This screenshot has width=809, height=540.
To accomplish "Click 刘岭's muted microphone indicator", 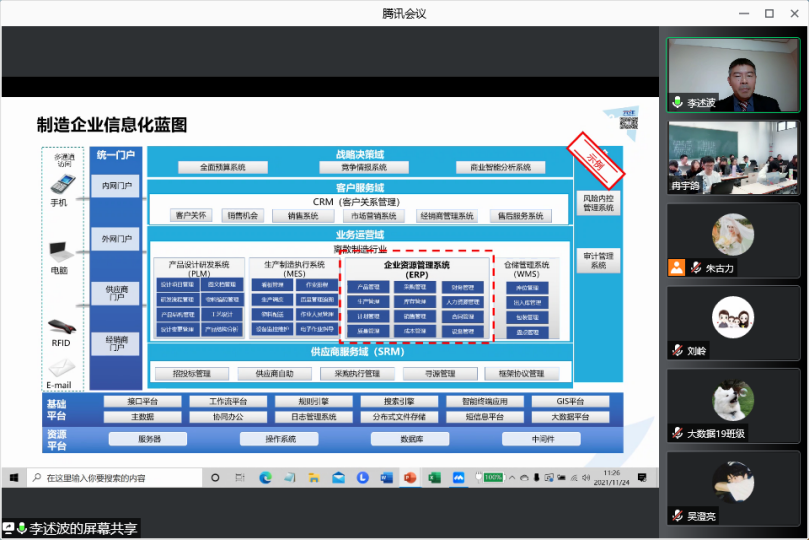I will 678,351.
